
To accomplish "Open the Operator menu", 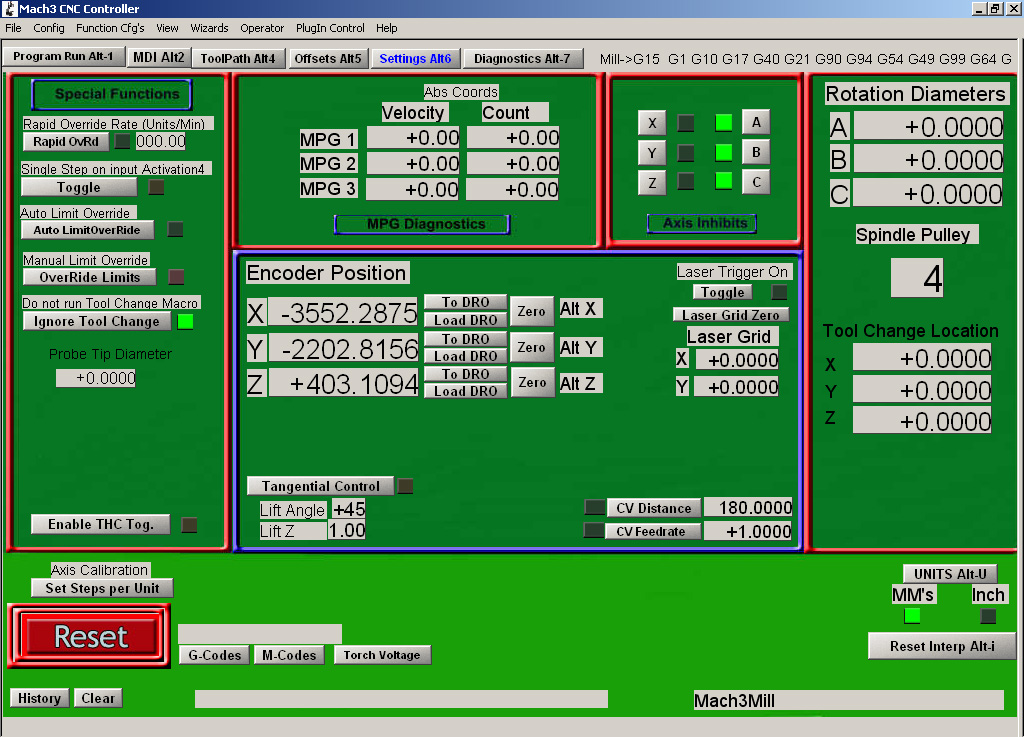I will [x=262, y=28].
